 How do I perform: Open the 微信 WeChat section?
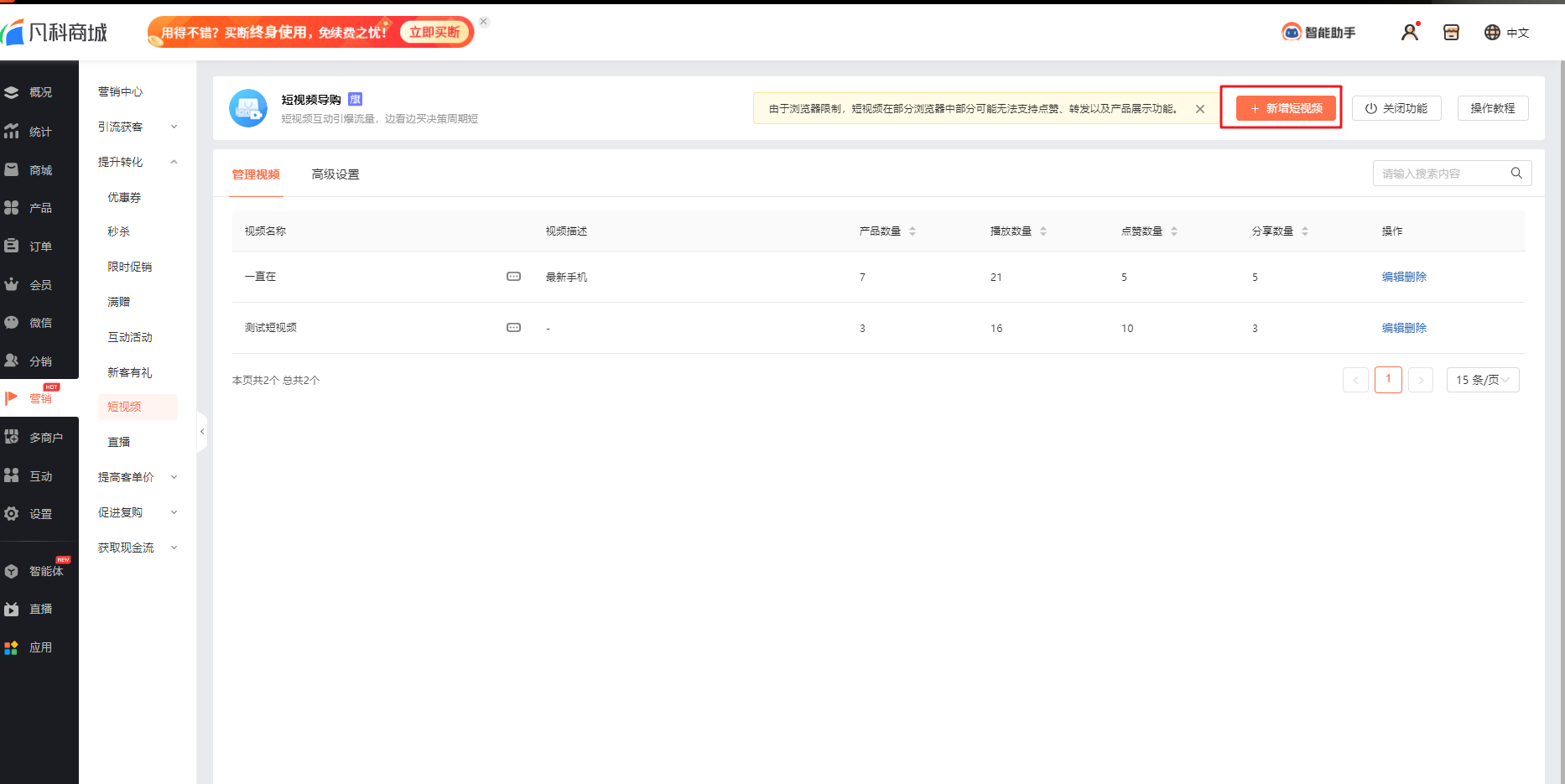[x=39, y=323]
